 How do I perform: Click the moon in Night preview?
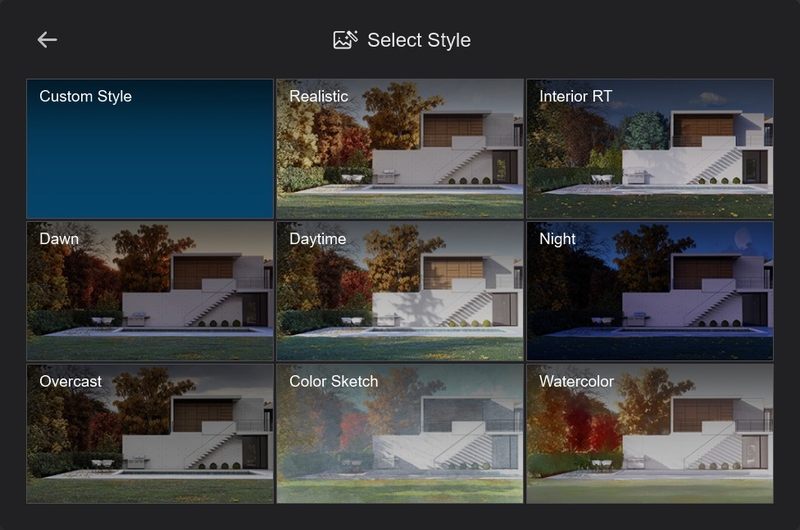pos(742,238)
